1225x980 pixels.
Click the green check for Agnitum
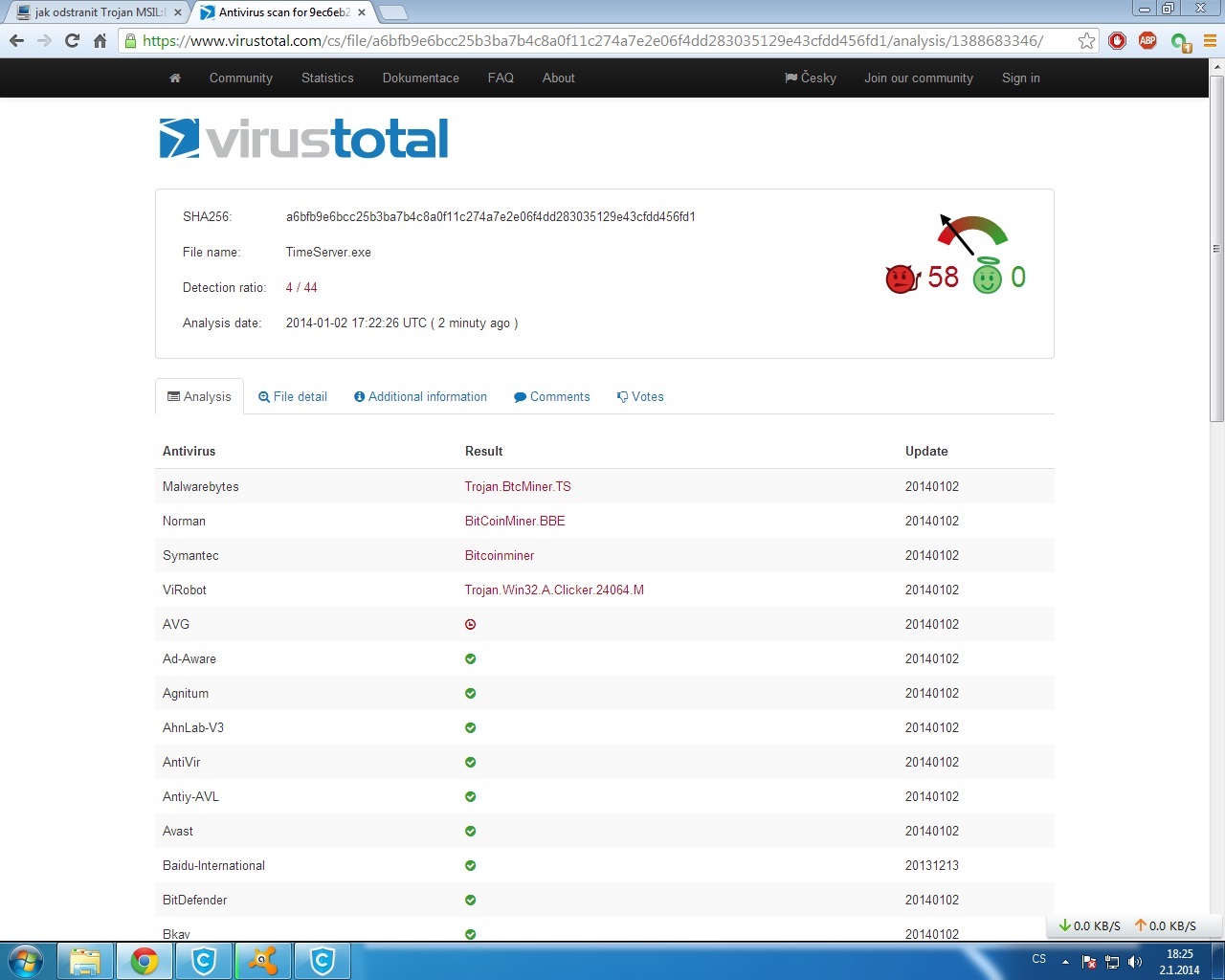pyautogui.click(x=470, y=693)
